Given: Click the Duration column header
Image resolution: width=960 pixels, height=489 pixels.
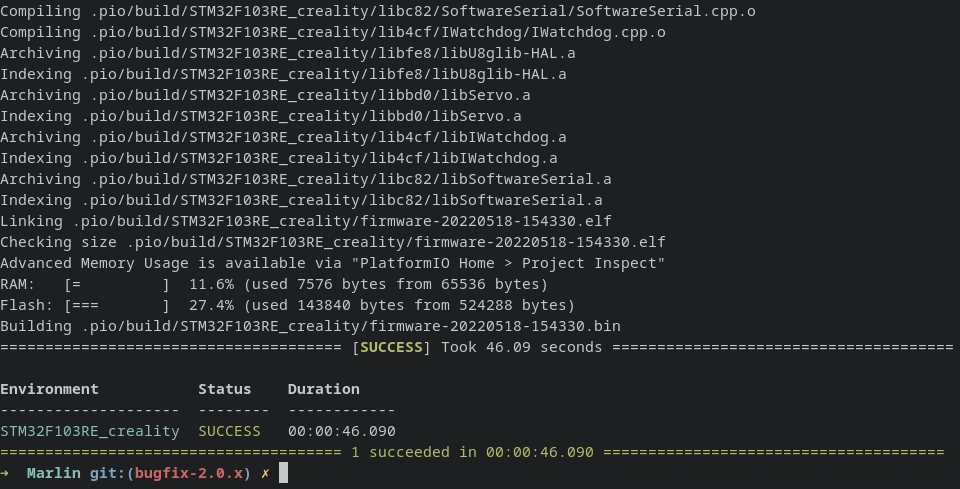Looking at the screenshot, I should click(323, 389).
